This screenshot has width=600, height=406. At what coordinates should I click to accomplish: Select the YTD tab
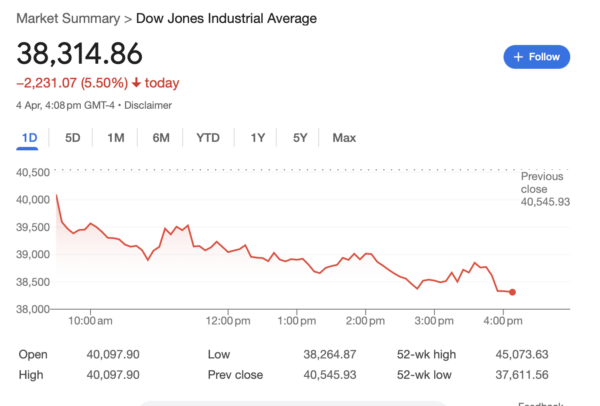(208, 138)
